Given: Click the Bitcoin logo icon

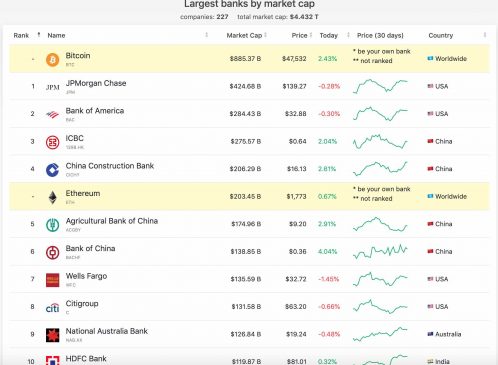Looking at the screenshot, I should coord(52,60).
